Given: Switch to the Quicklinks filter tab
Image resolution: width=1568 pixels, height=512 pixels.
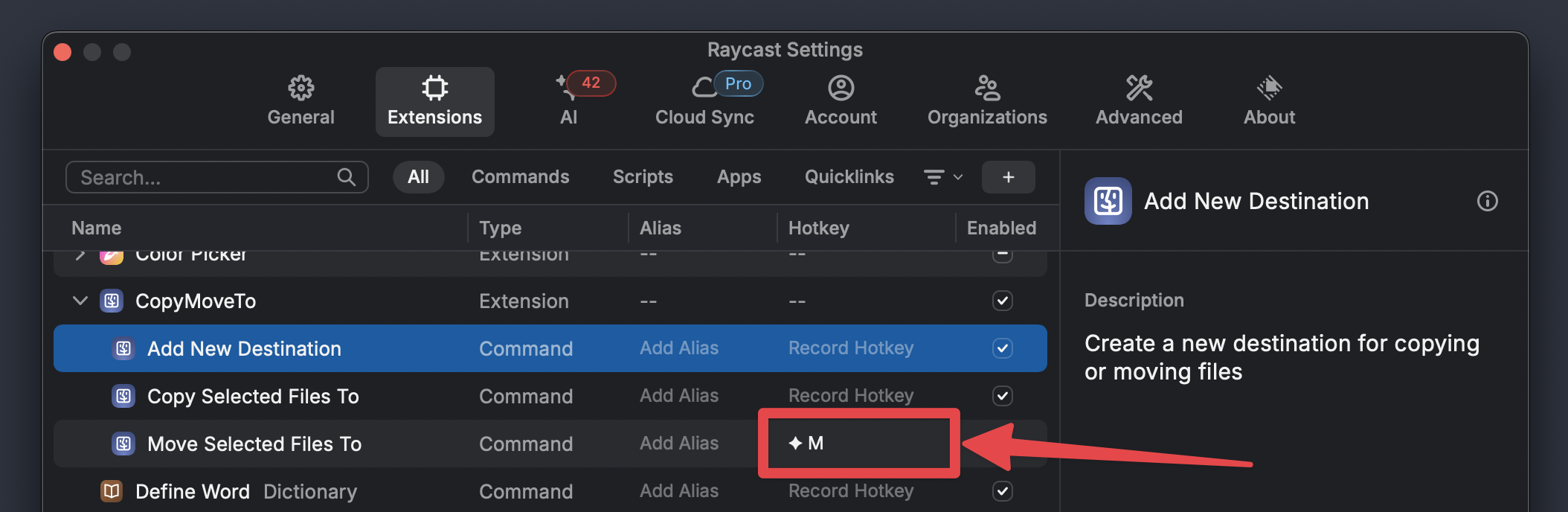Looking at the screenshot, I should pyautogui.click(x=849, y=177).
